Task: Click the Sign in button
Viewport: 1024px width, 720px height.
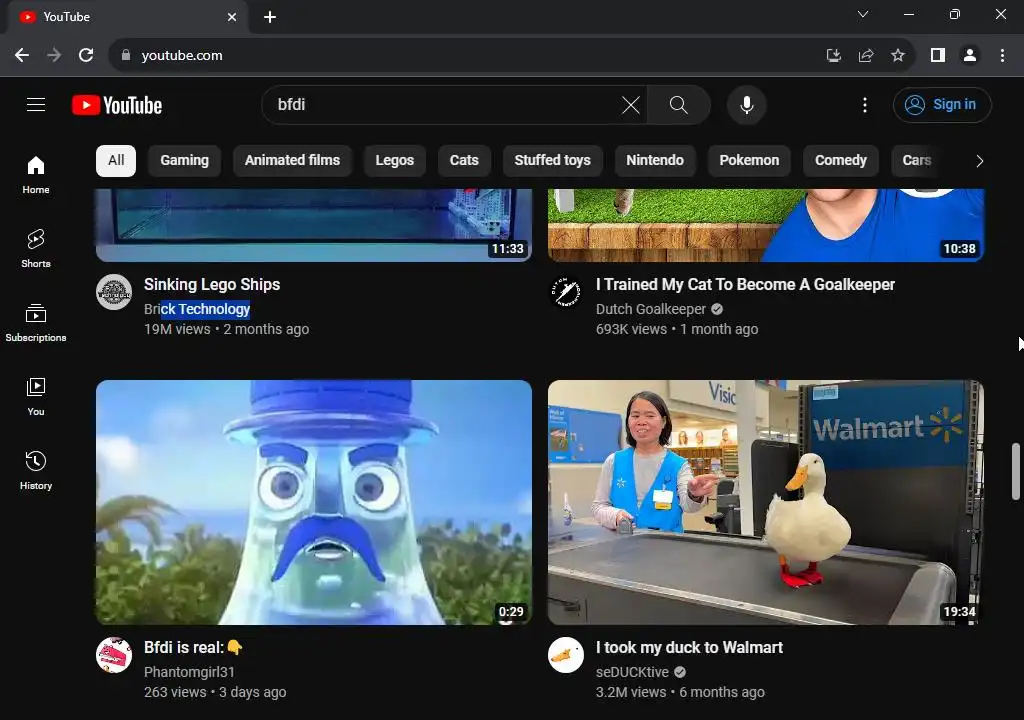Action: (x=942, y=105)
